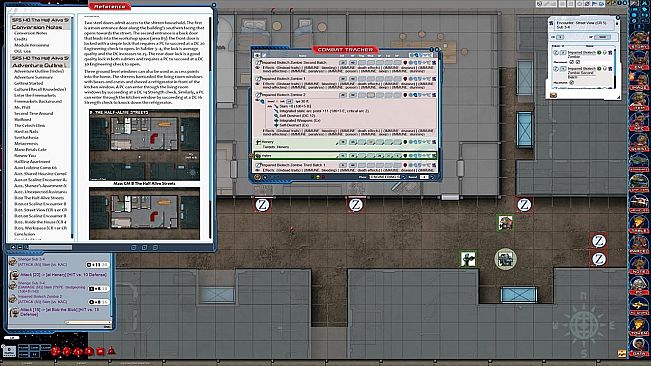Click the second map thumbnail in Reference
Screen dimensions: 651x366
pyautogui.click(x=144, y=213)
